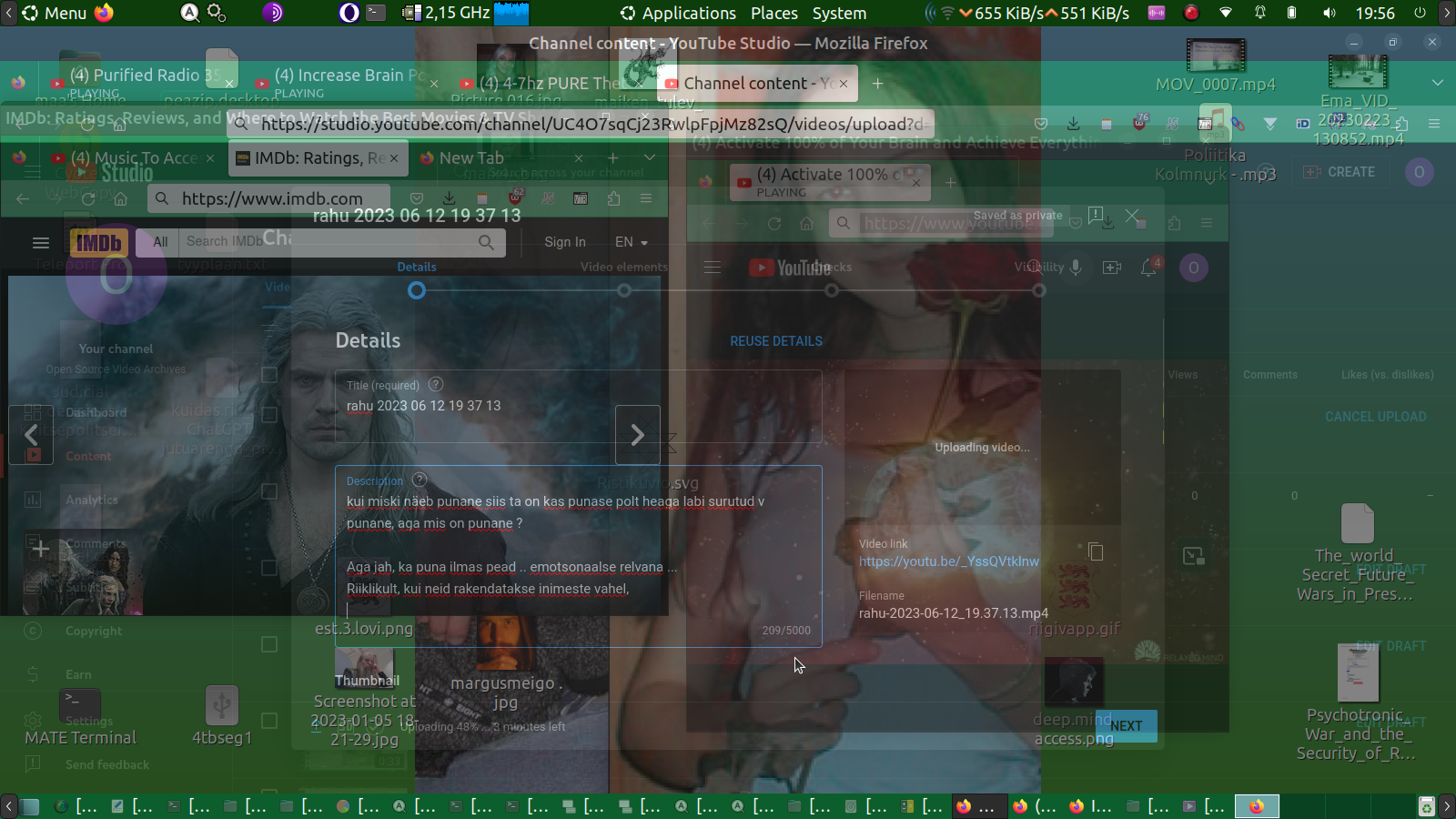Click the imdb.com address bar
Viewport: 1456px width, 819px height.
point(269,198)
